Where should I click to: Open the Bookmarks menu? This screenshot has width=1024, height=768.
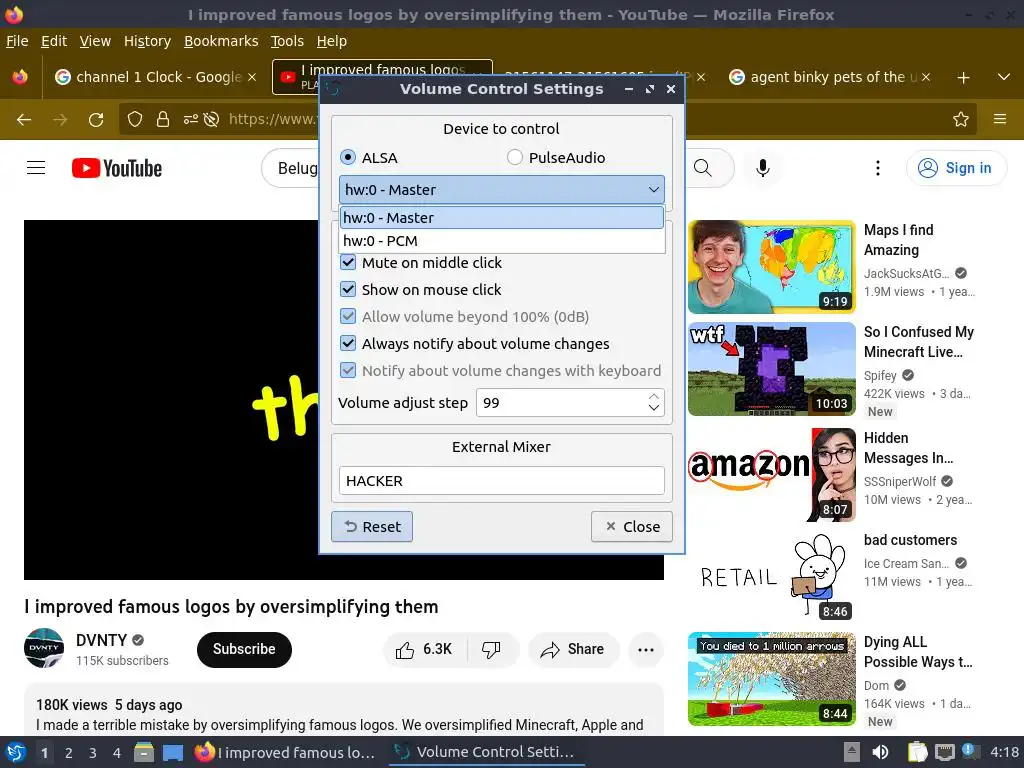pos(221,41)
